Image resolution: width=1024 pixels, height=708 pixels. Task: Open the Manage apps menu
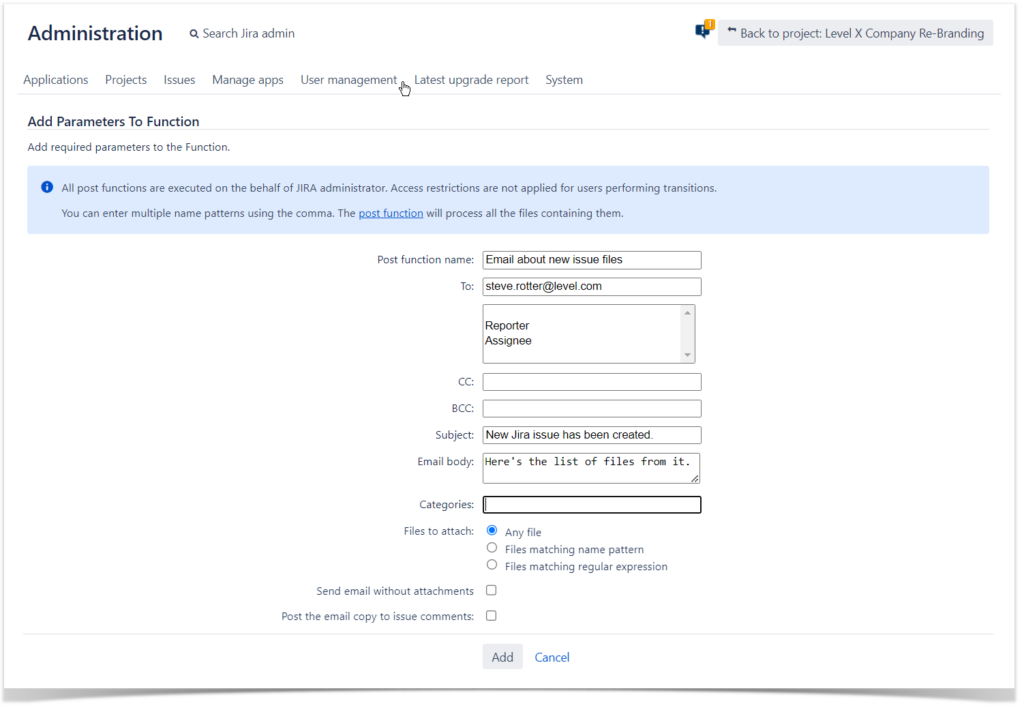(x=247, y=79)
